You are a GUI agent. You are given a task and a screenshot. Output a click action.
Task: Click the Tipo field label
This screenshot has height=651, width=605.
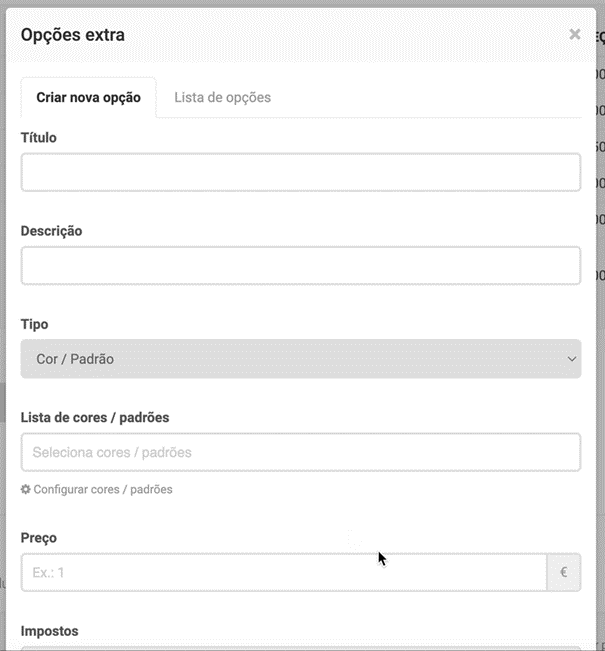[34, 324]
